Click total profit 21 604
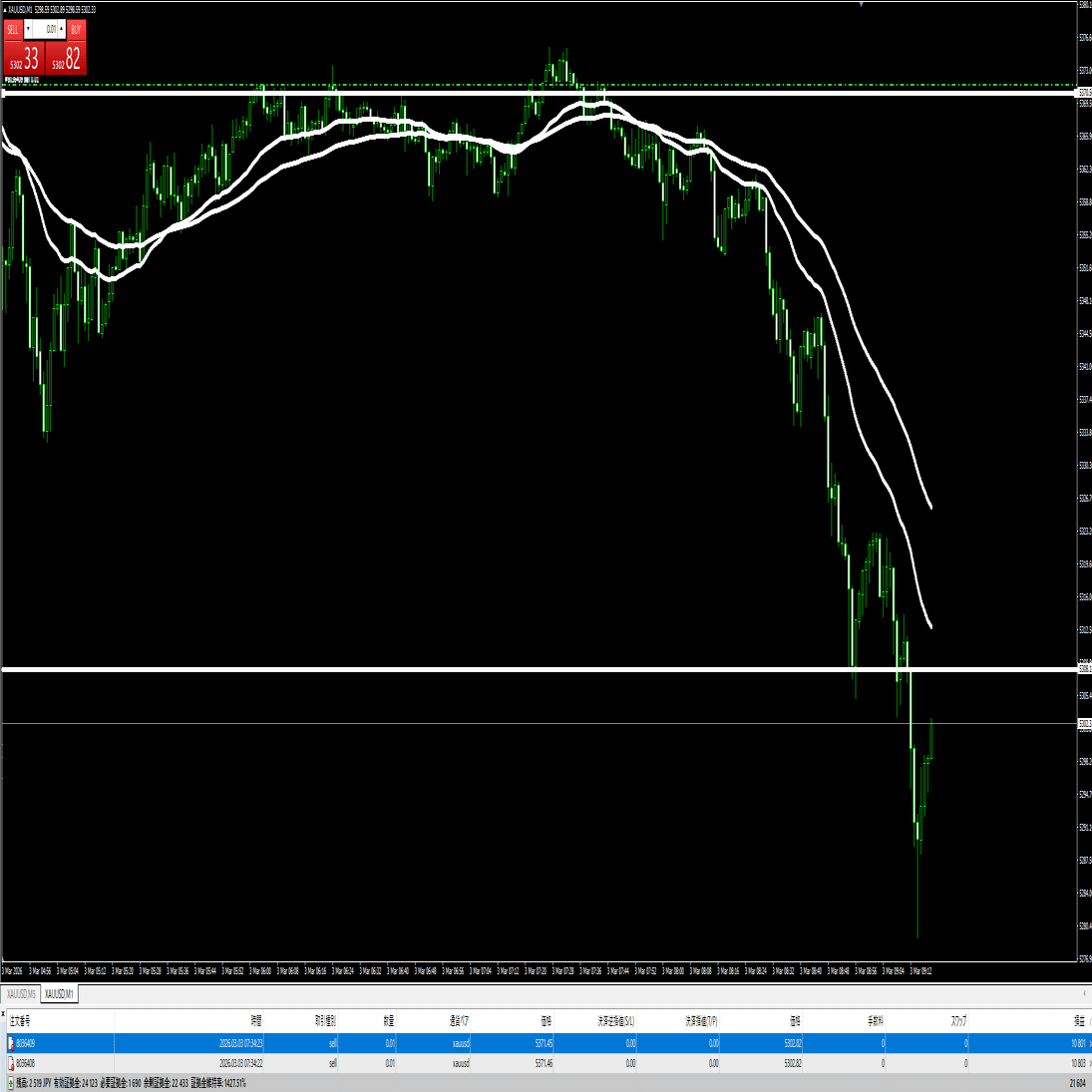 pyautogui.click(x=1078, y=1083)
